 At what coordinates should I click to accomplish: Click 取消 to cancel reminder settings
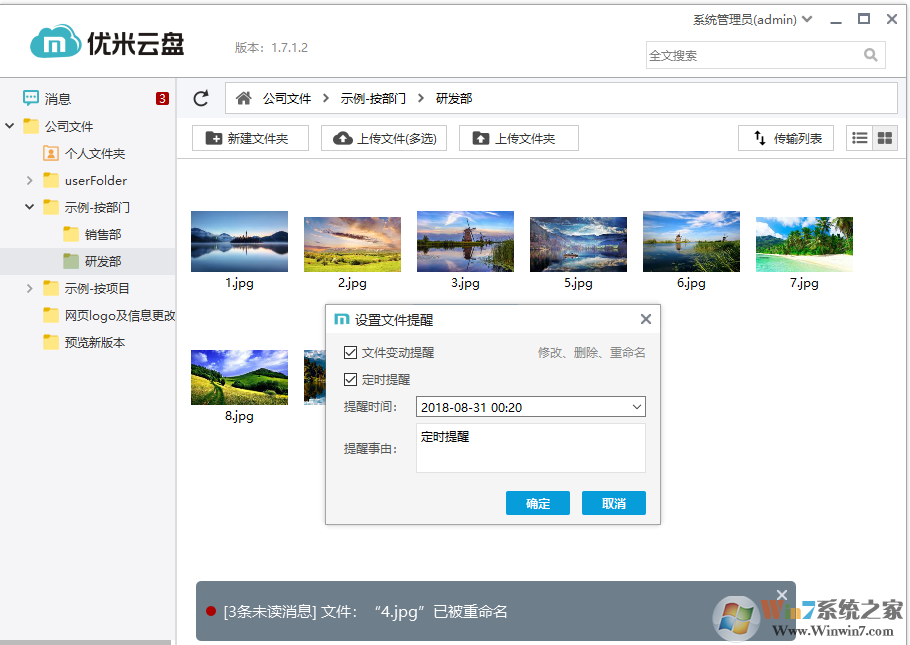[x=613, y=503]
